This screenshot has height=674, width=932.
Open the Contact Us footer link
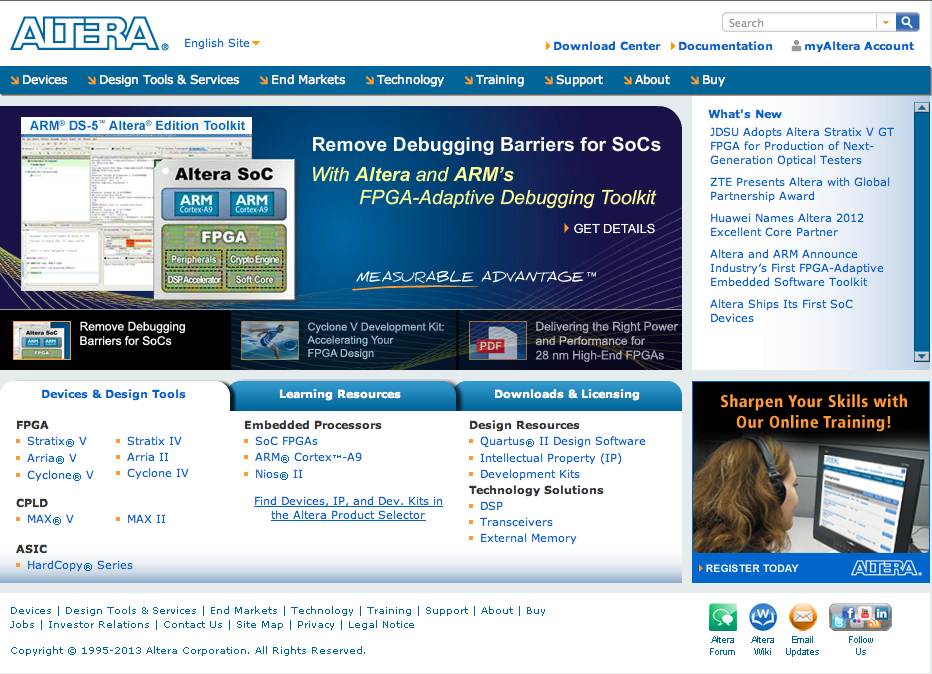[x=193, y=625]
